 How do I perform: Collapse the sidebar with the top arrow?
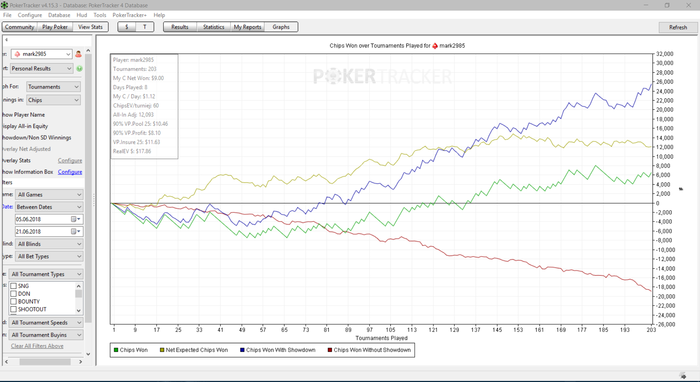[7, 40]
